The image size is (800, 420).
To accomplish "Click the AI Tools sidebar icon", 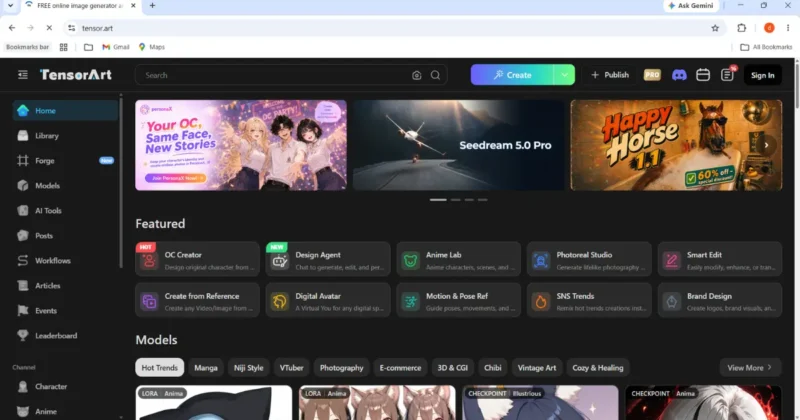I will tap(22, 210).
